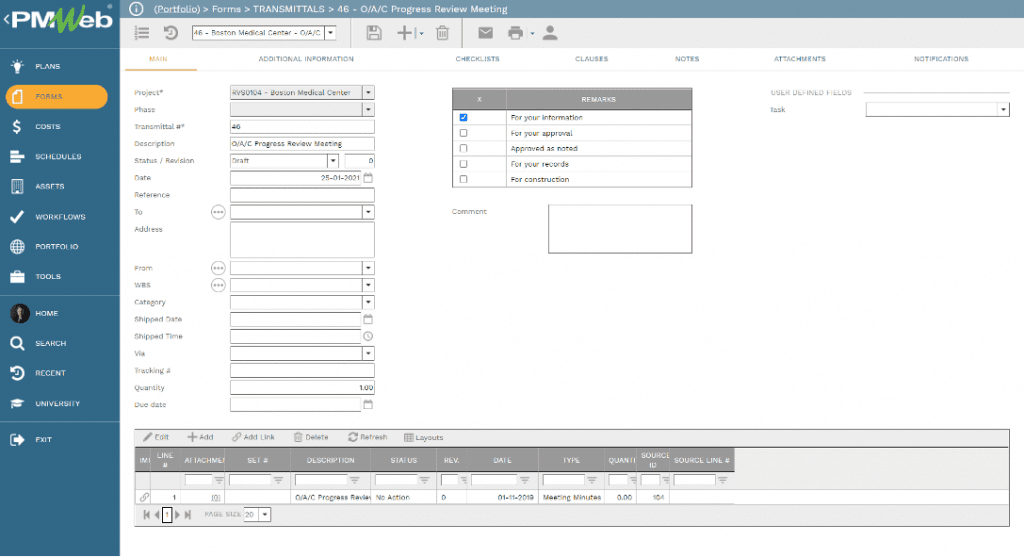Open Layouts in the grid toolbar
The image size is (1024, 557).
(x=423, y=438)
